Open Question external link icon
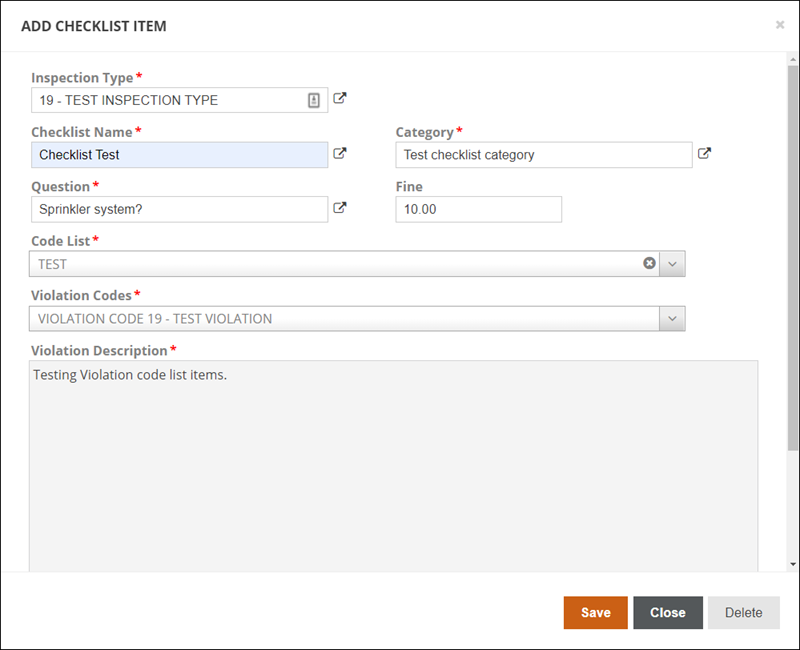 coord(340,208)
